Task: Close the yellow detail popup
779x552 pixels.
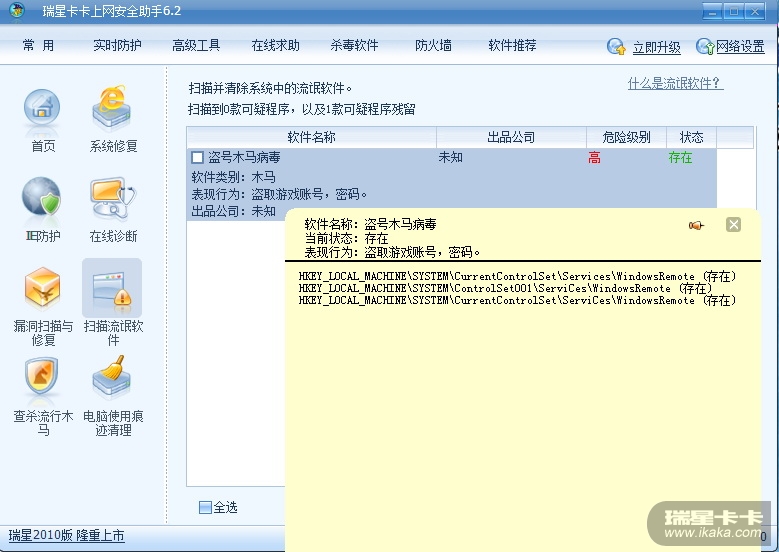Action: coord(733,225)
